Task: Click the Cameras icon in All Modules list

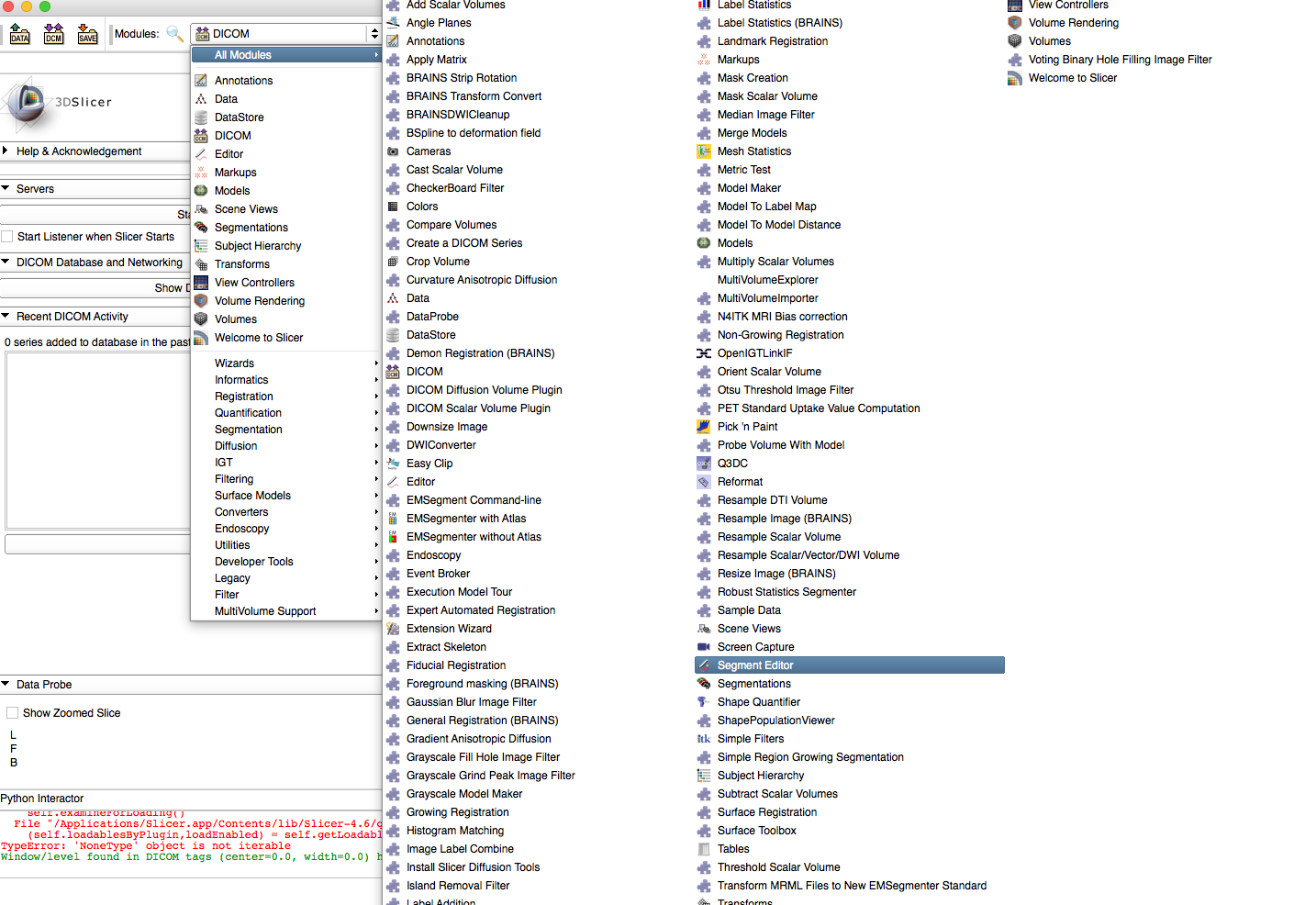Action: coord(393,151)
